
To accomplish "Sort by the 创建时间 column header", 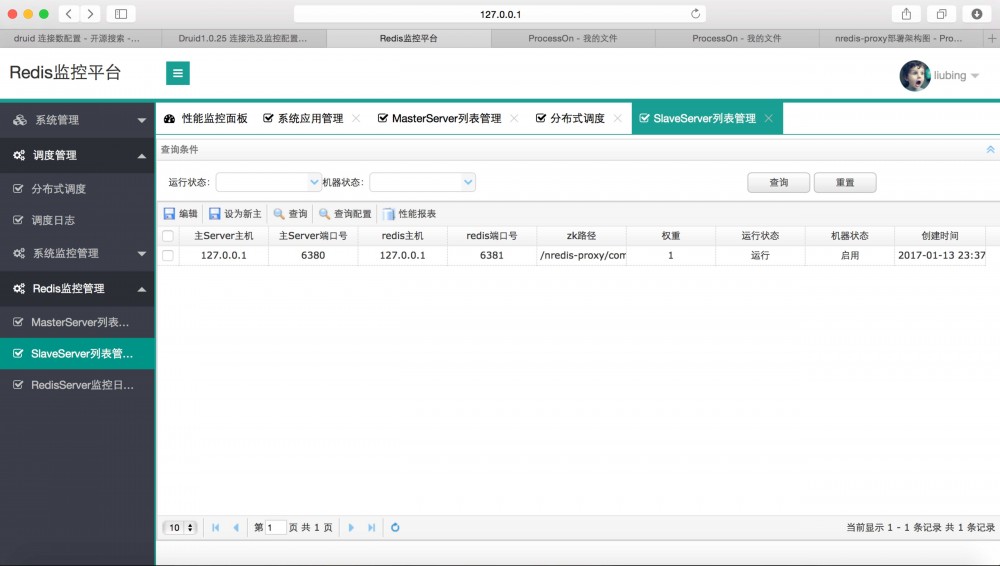I will point(940,236).
